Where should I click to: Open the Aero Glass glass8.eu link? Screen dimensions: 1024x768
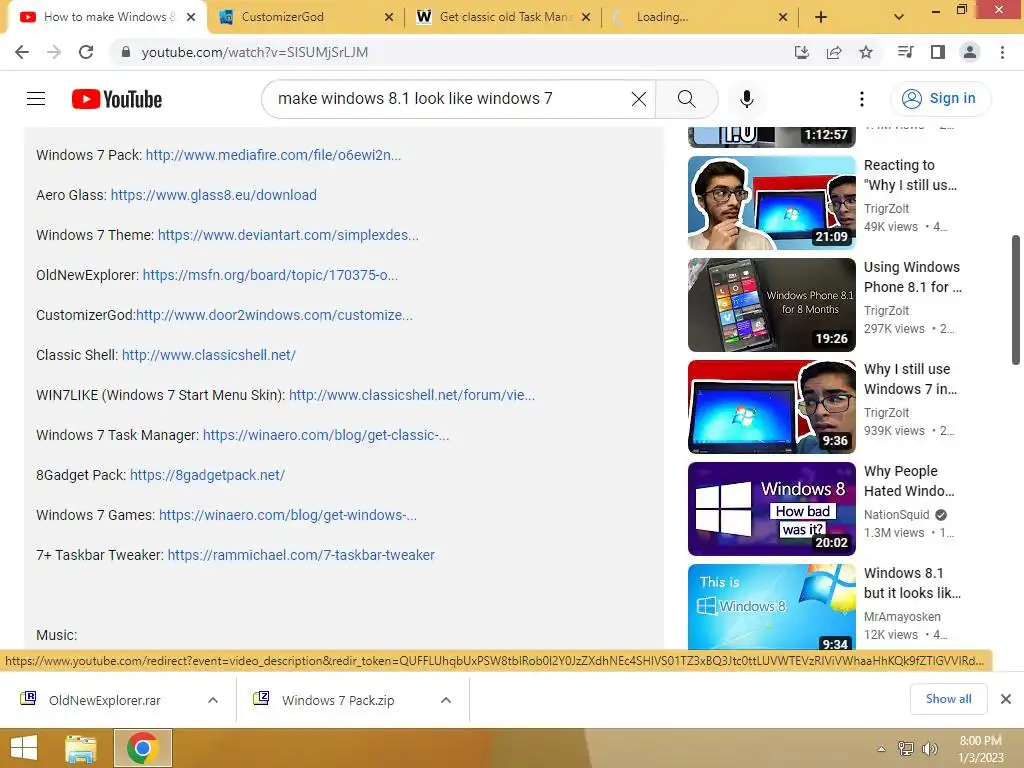[214, 195]
